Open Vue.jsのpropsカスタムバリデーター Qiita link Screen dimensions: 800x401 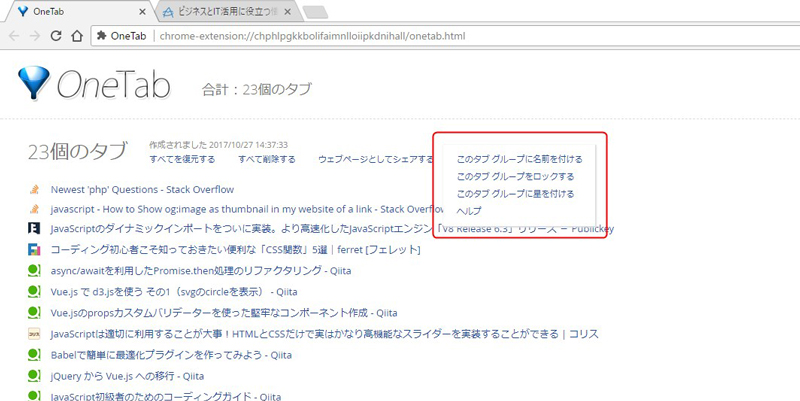tap(224, 313)
